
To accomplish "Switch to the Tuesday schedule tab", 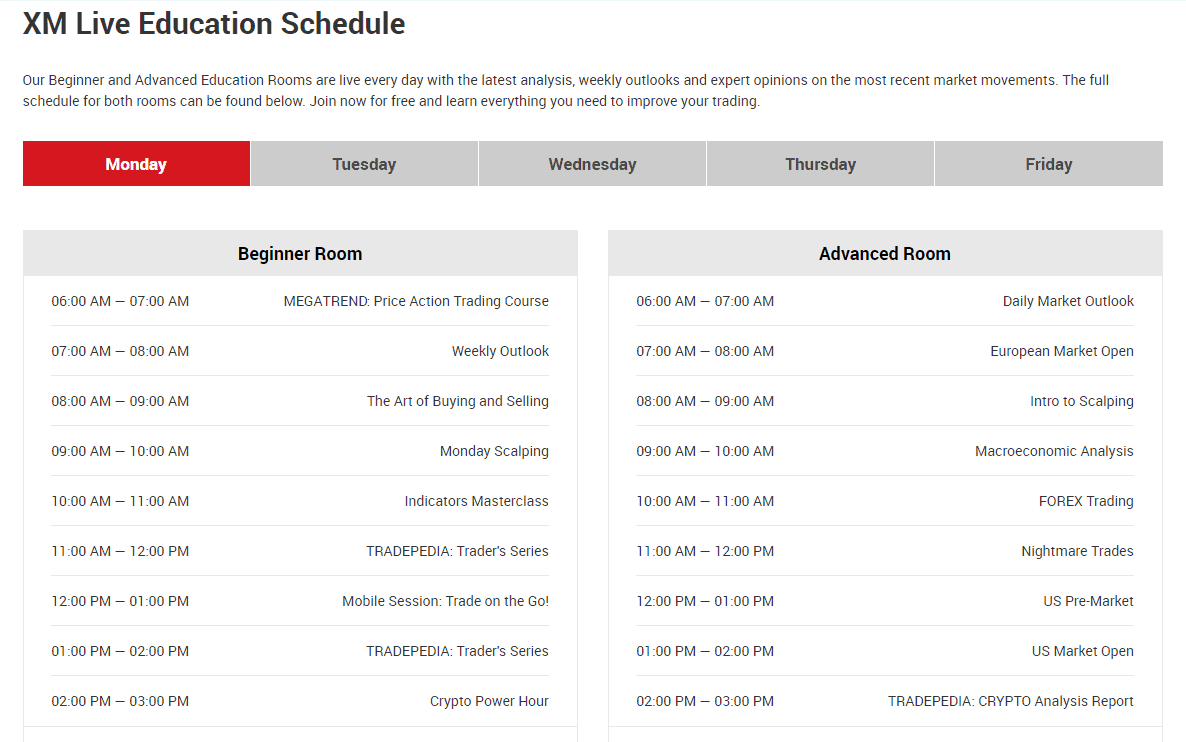I will [364, 164].
